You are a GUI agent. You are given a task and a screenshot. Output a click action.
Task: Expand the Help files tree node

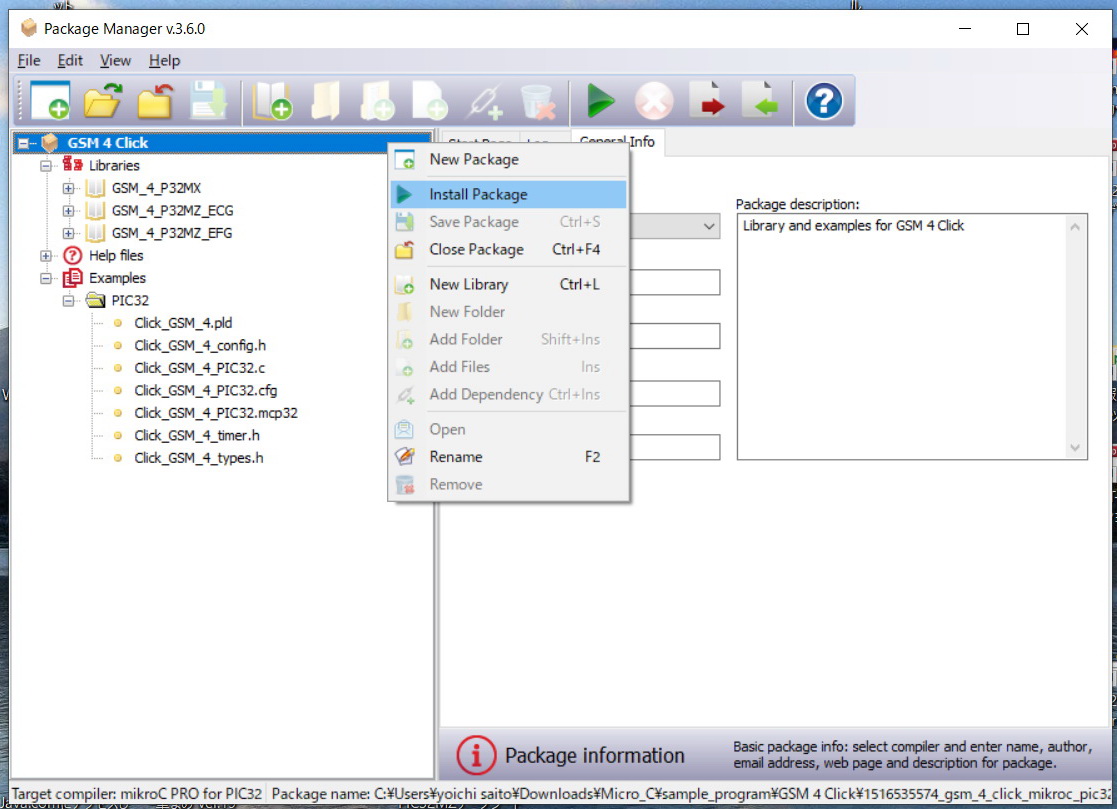[x=46, y=256]
